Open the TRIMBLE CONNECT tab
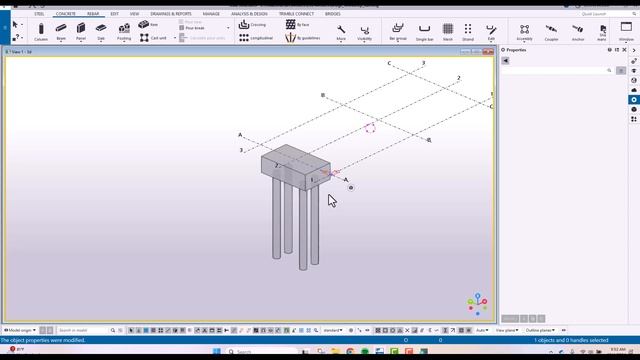This screenshot has height=360, width=640. (x=296, y=14)
